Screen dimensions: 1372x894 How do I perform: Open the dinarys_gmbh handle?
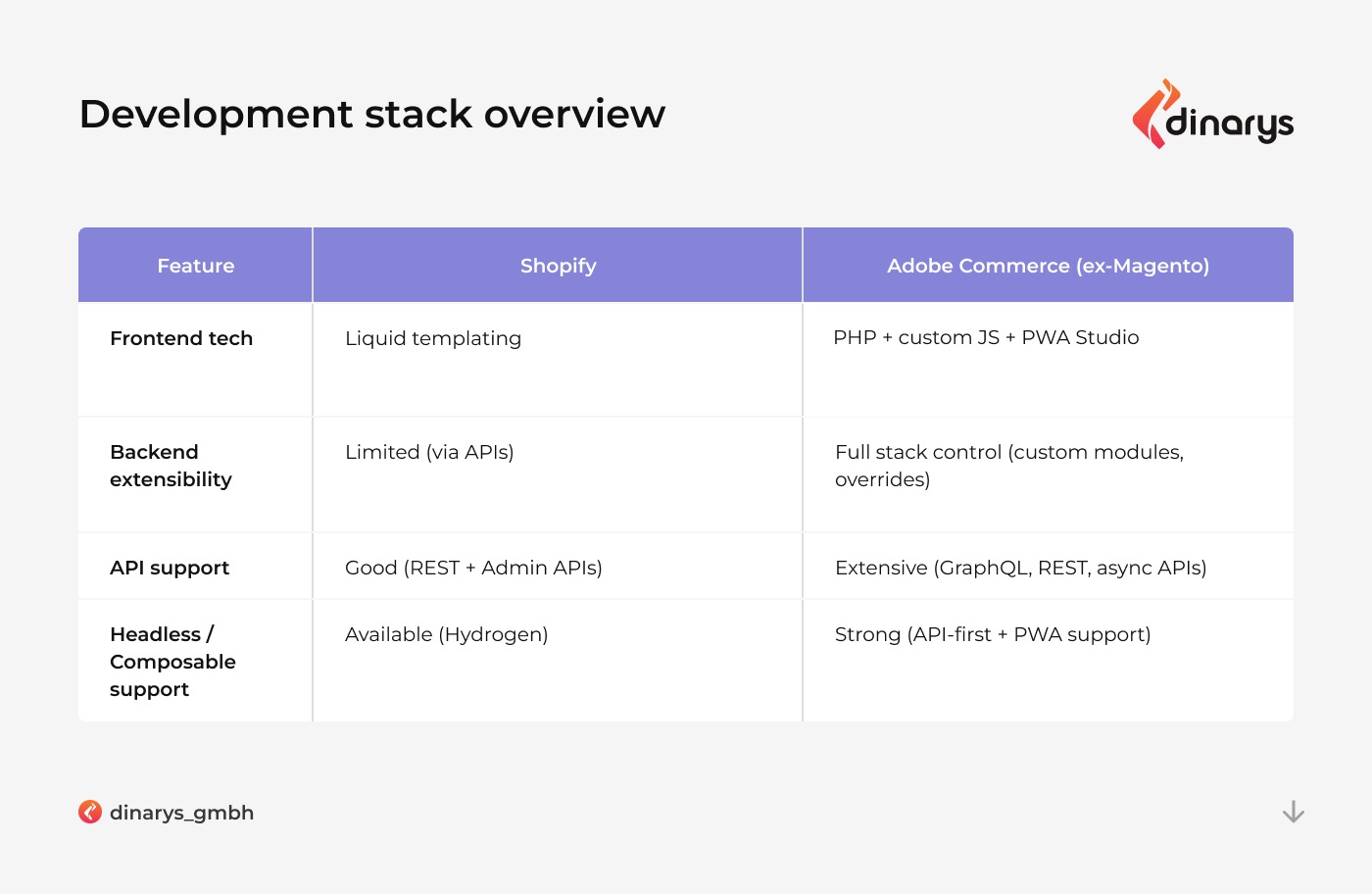181,813
